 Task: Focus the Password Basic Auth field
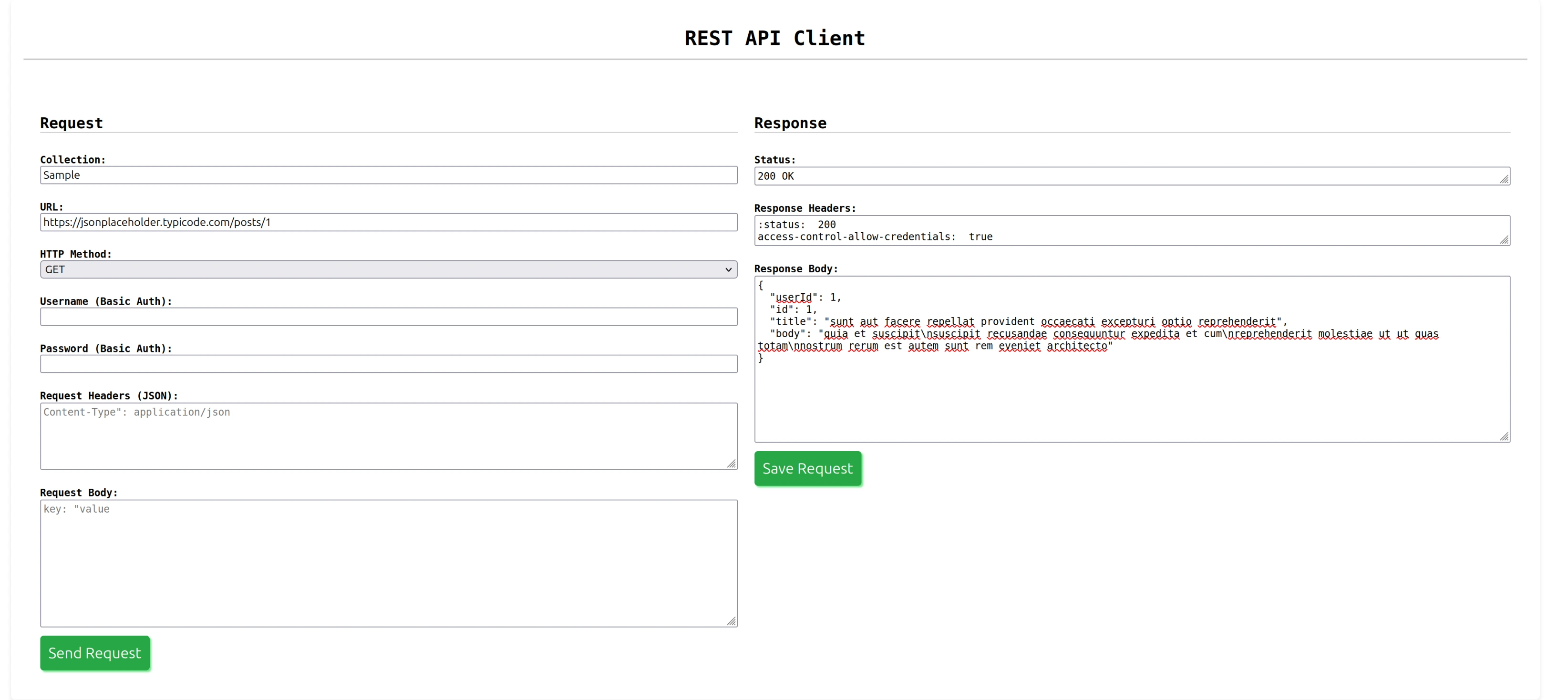pyautogui.click(x=388, y=363)
